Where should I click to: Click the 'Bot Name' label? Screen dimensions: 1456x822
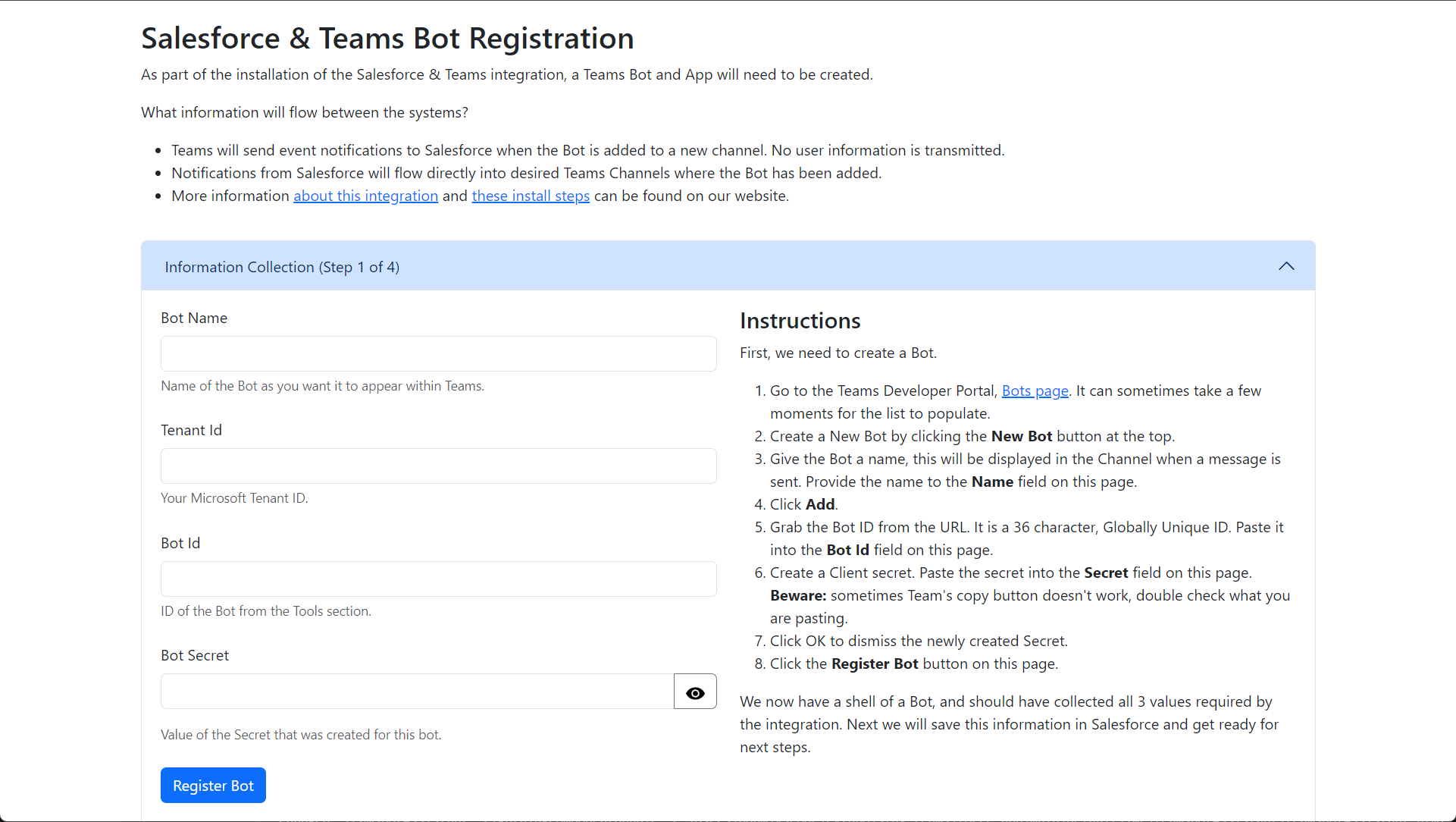[x=194, y=318]
